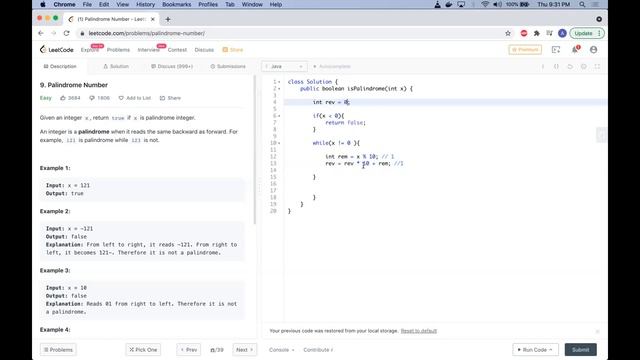The height and width of the screenshot is (360, 640).
Task: Click Add to List
Action: 135,98
